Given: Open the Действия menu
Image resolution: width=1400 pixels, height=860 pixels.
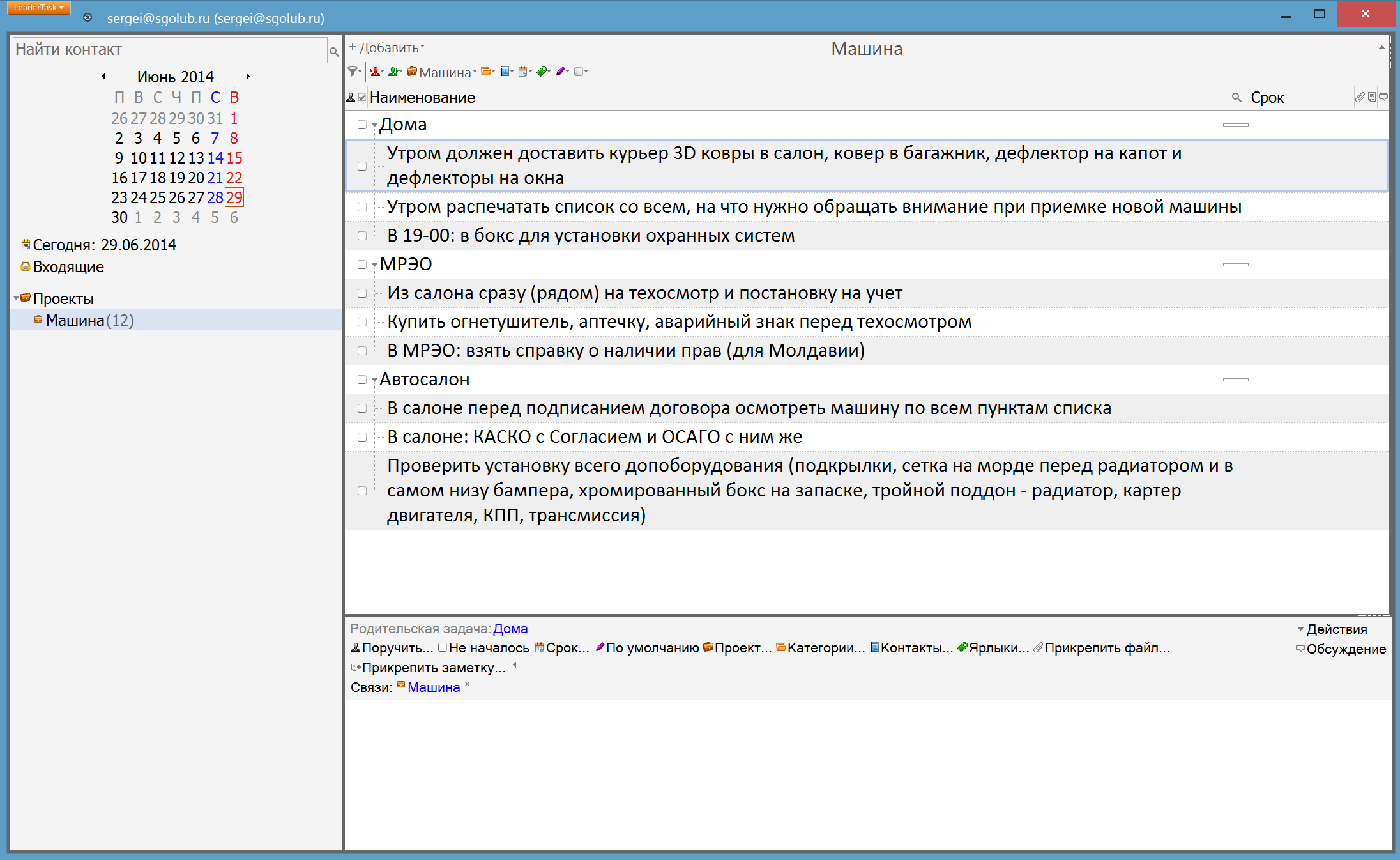Looking at the screenshot, I should pyautogui.click(x=1335, y=629).
